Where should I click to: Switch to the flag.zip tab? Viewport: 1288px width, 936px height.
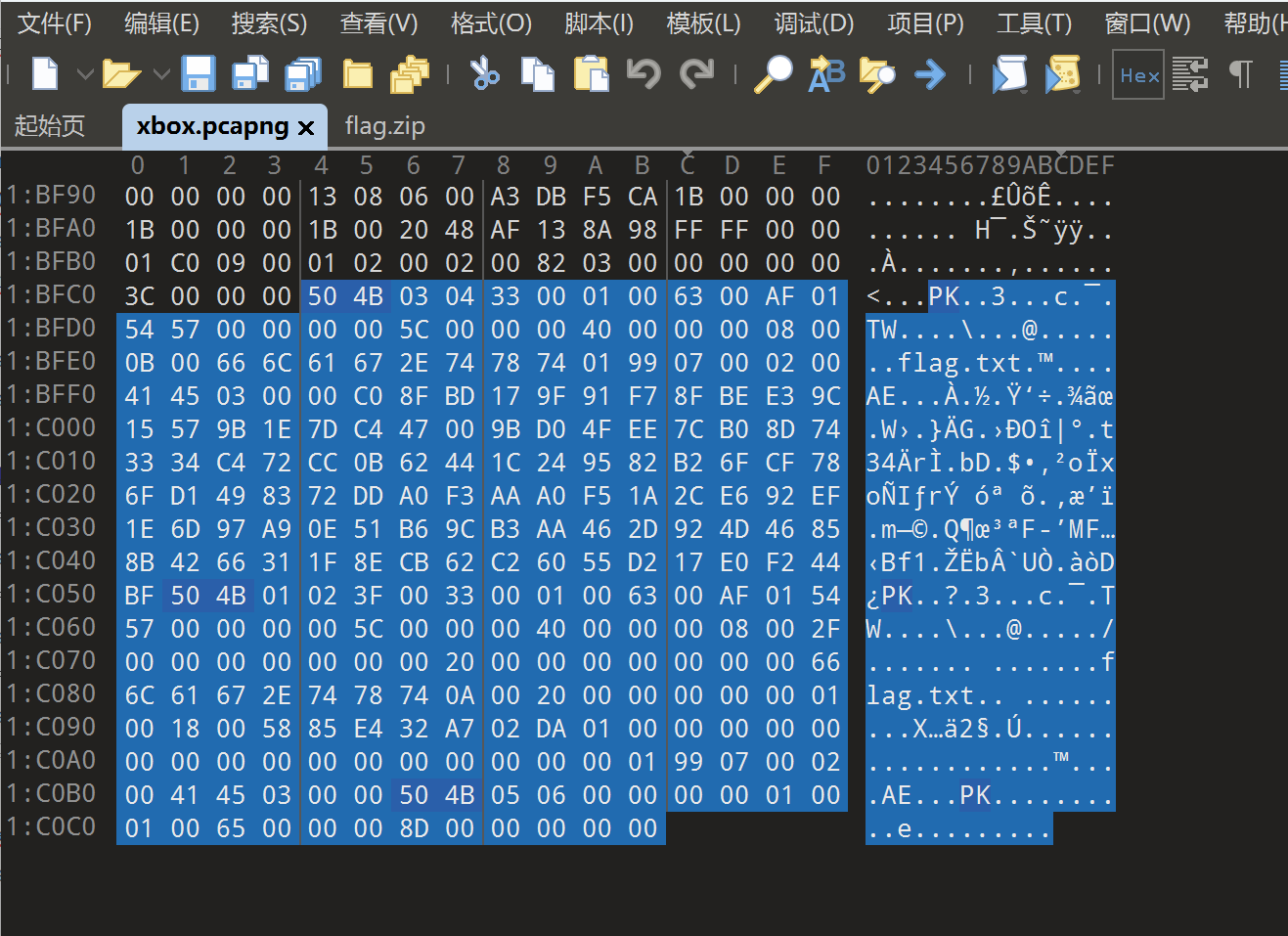click(x=384, y=126)
